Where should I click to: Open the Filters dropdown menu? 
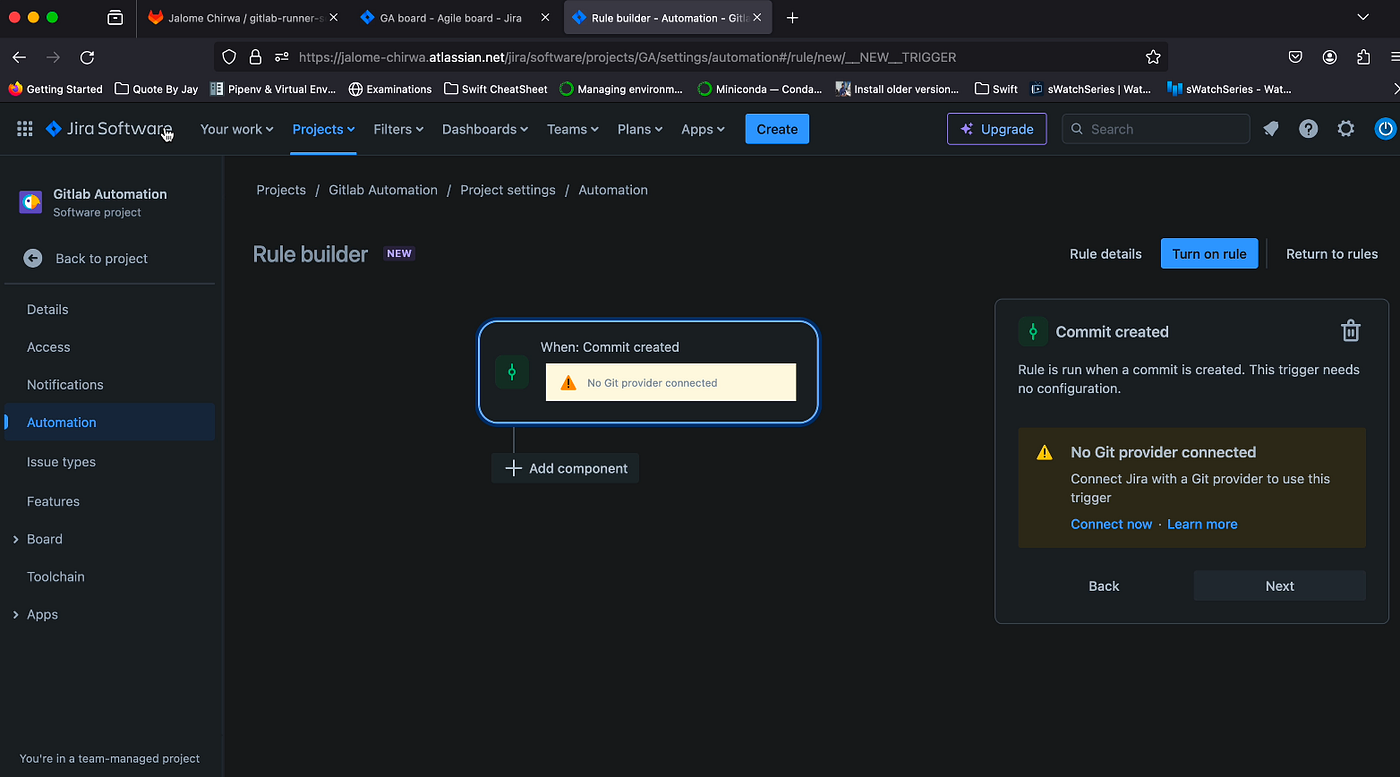click(398, 129)
